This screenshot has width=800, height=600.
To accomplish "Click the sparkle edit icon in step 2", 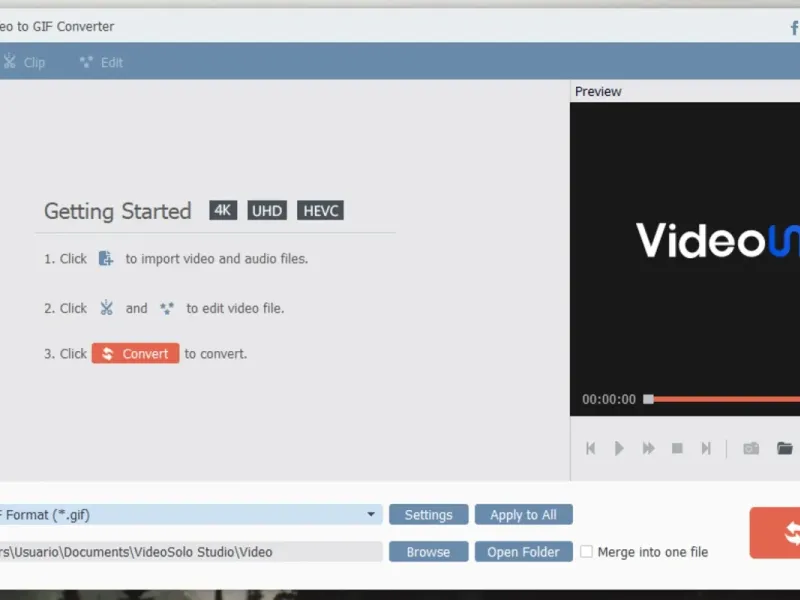I will pos(166,308).
